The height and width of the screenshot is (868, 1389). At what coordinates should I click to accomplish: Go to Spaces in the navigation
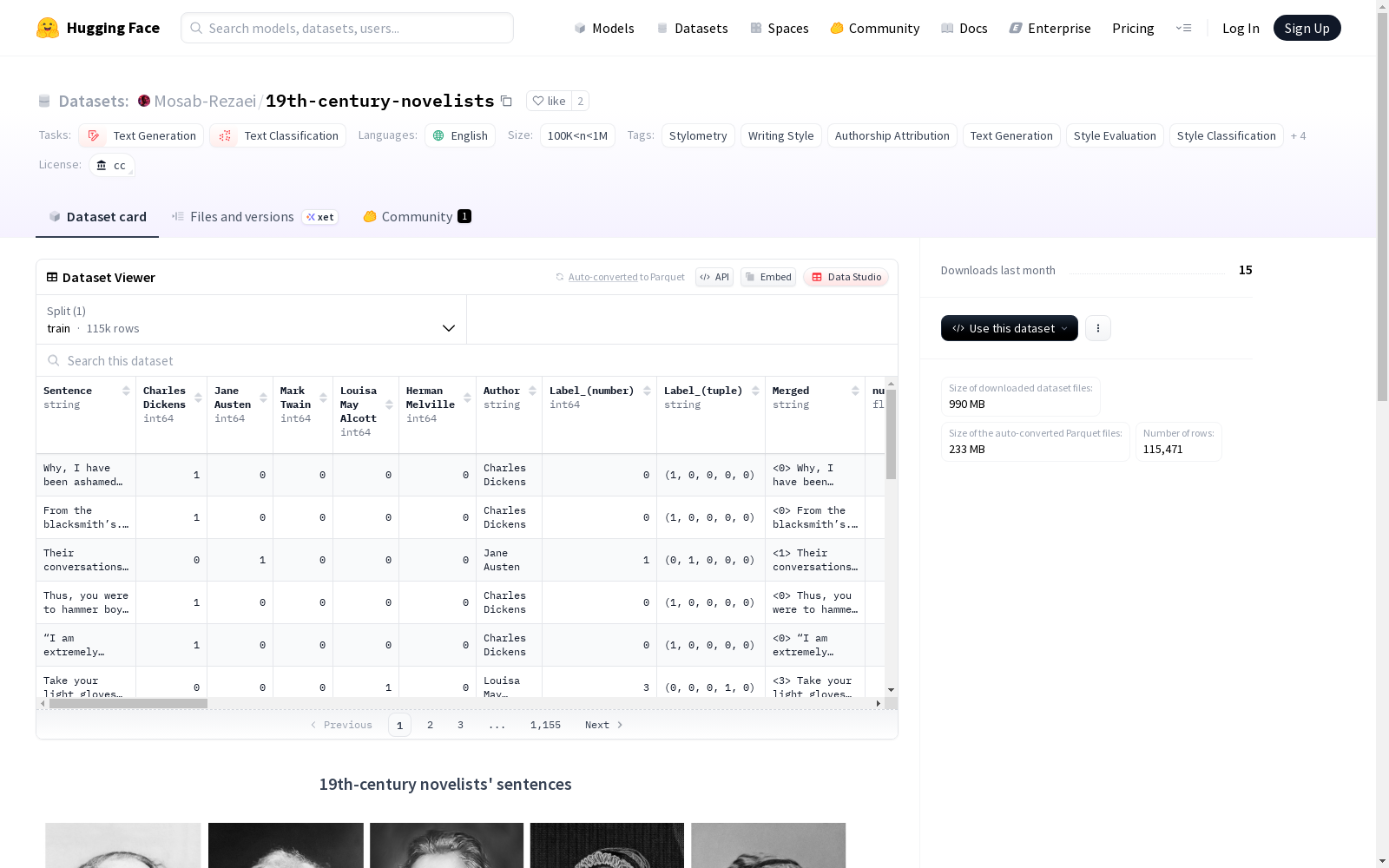coord(780,28)
